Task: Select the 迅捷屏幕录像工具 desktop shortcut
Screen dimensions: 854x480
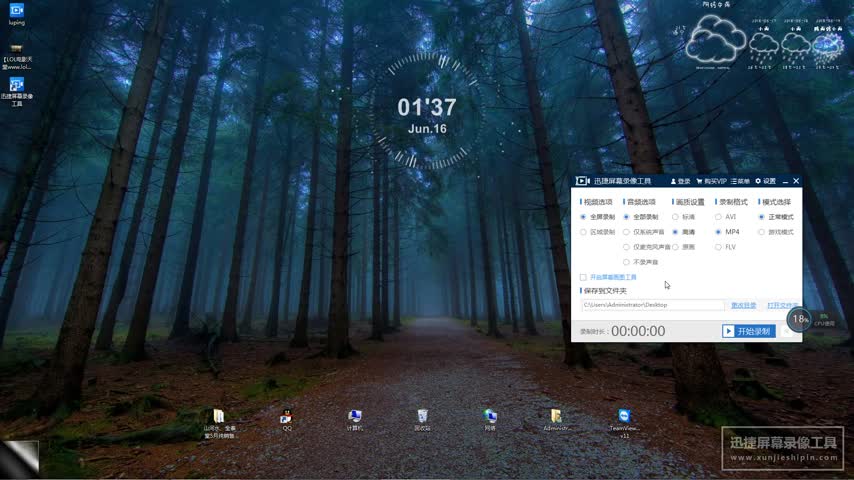Action: pyautogui.click(x=16, y=92)
